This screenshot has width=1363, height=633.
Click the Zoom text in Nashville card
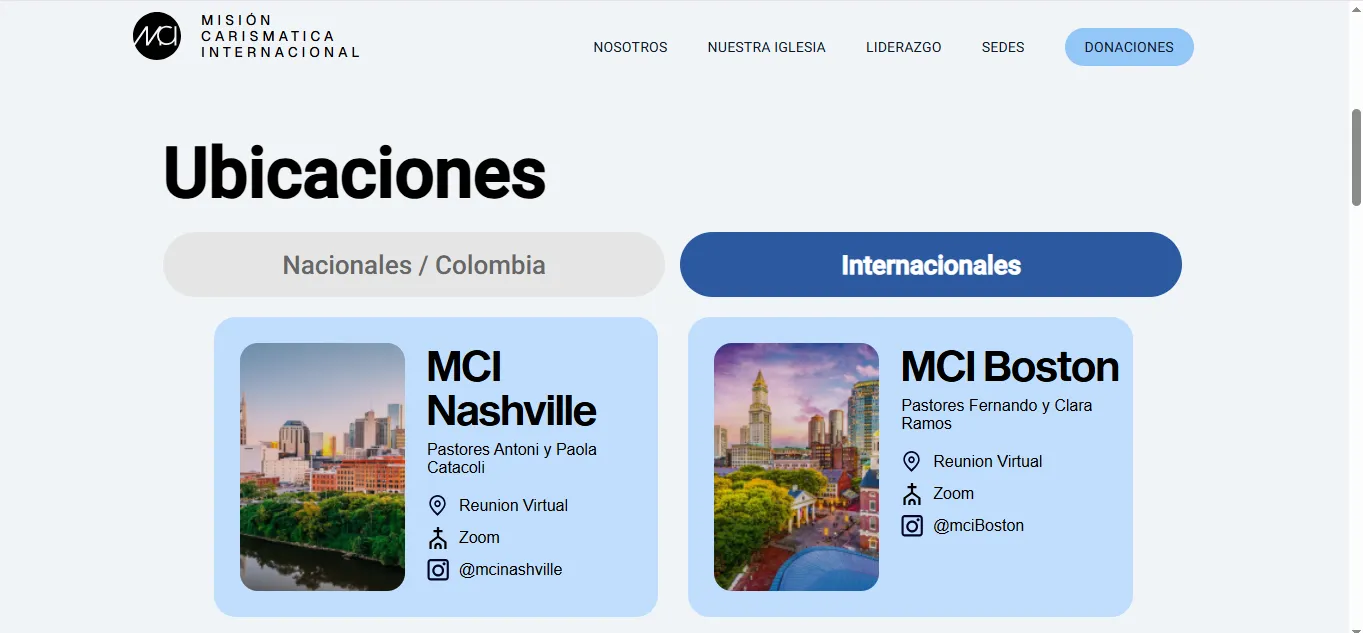479,538
